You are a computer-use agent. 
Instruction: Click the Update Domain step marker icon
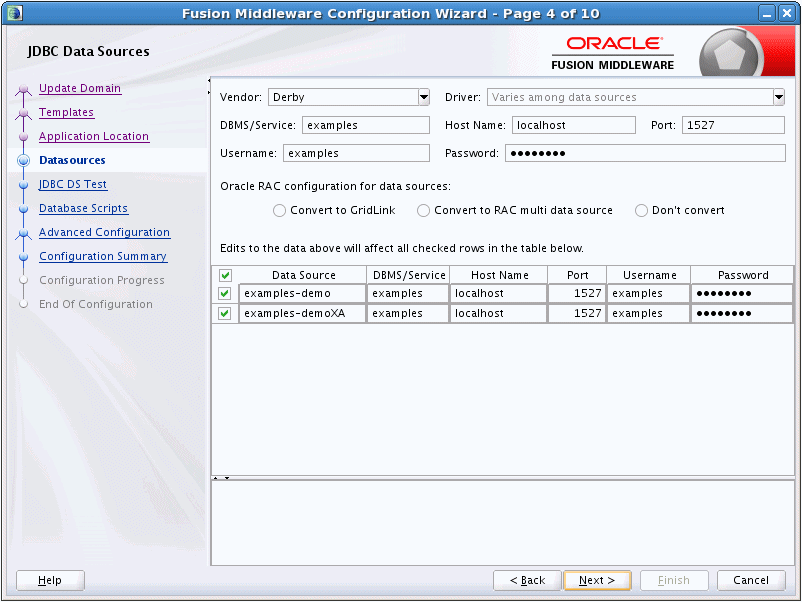tap(23, 90)
